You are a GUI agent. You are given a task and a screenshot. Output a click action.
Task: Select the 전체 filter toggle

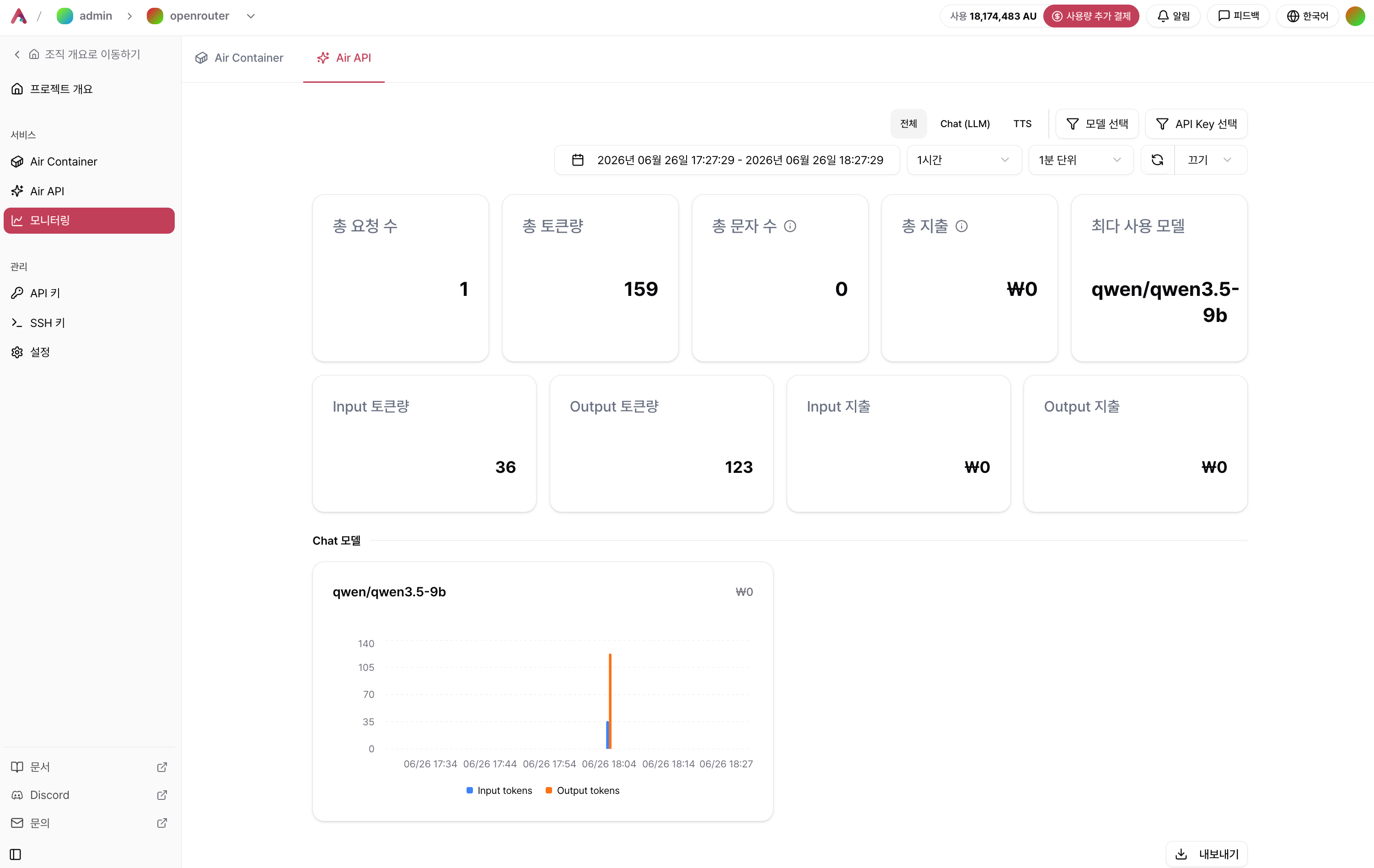tap(908, 124)
